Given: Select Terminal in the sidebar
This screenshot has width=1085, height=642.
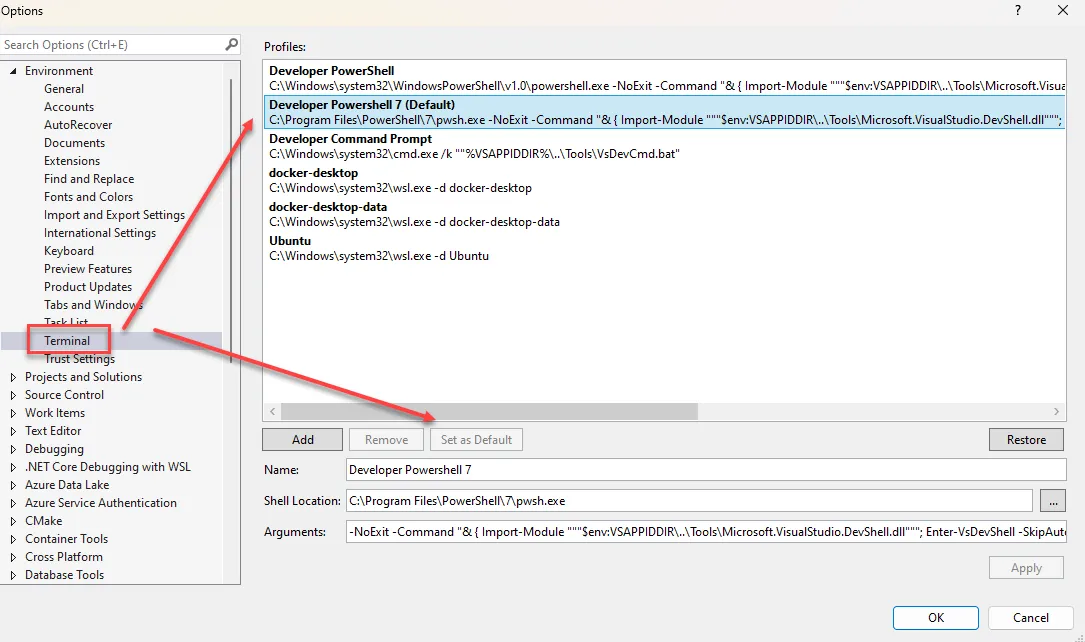Looking at the screenshot, I should pos(68,340).
